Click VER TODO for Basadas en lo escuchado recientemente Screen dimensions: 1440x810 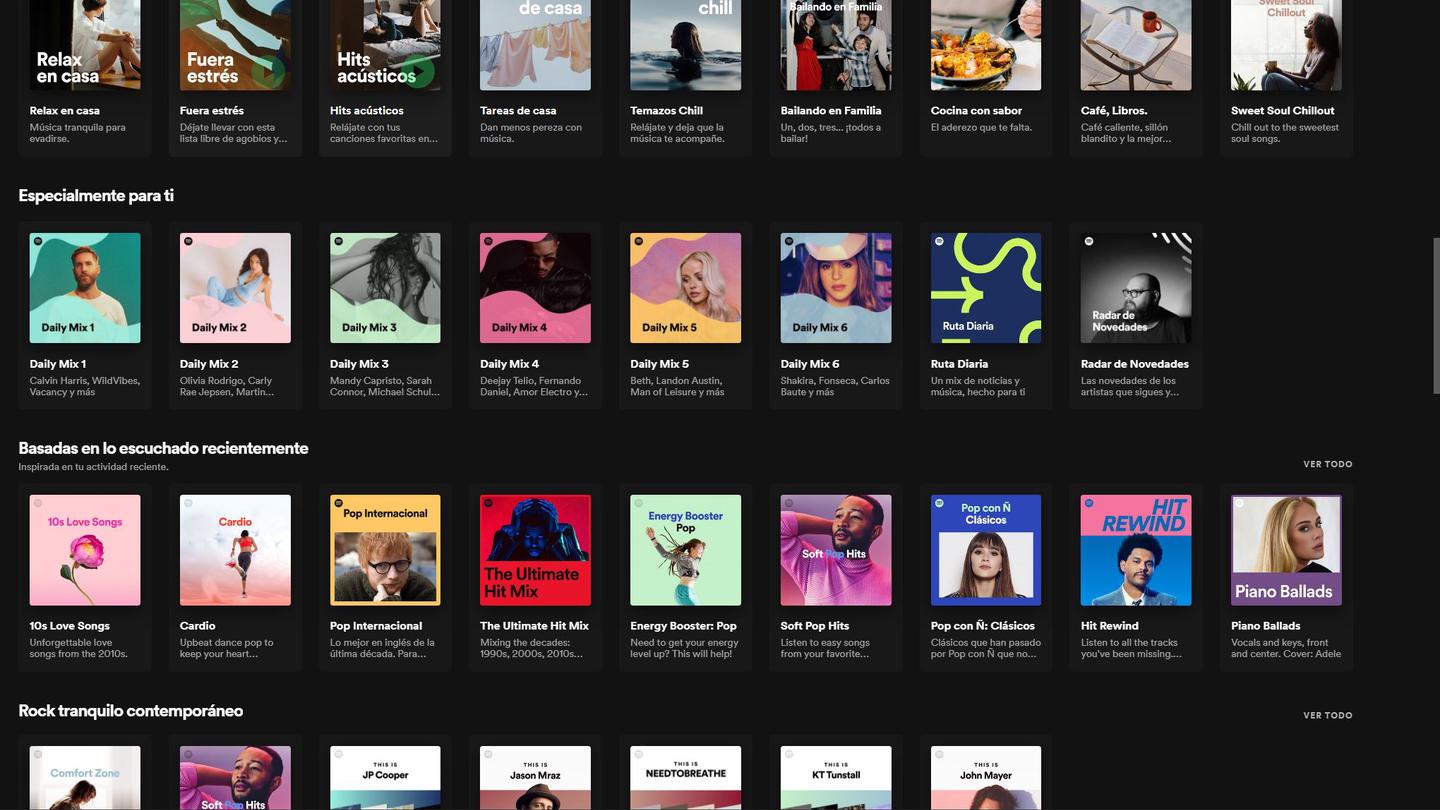(1327, 464)
